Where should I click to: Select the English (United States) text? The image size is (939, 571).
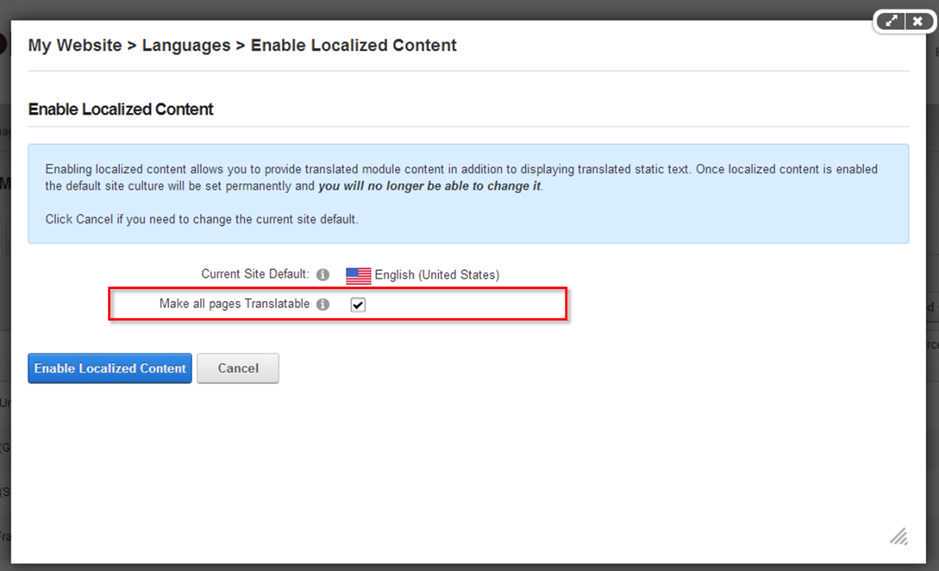pos(437,275)
